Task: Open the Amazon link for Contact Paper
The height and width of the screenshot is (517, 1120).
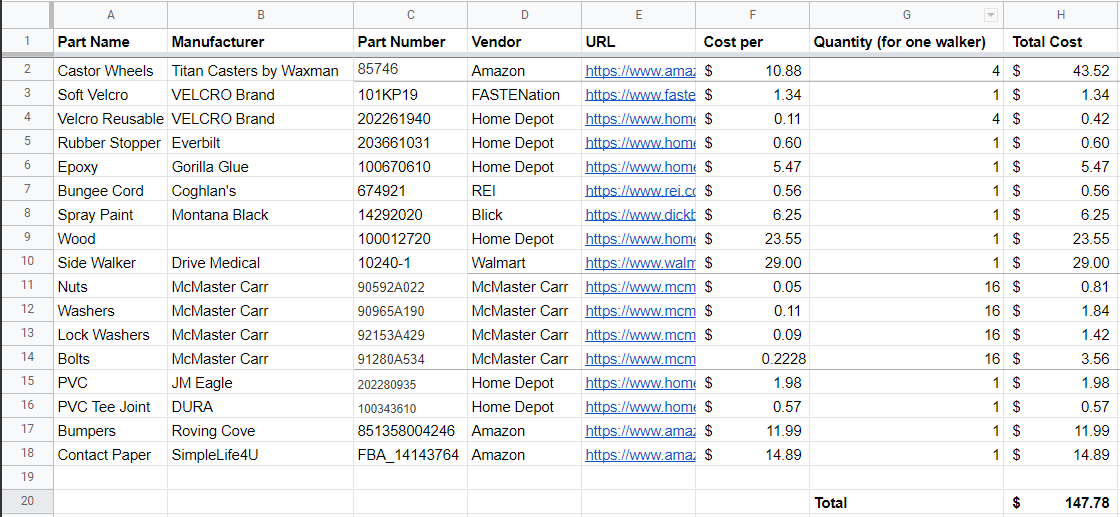Action: [640, 455]
